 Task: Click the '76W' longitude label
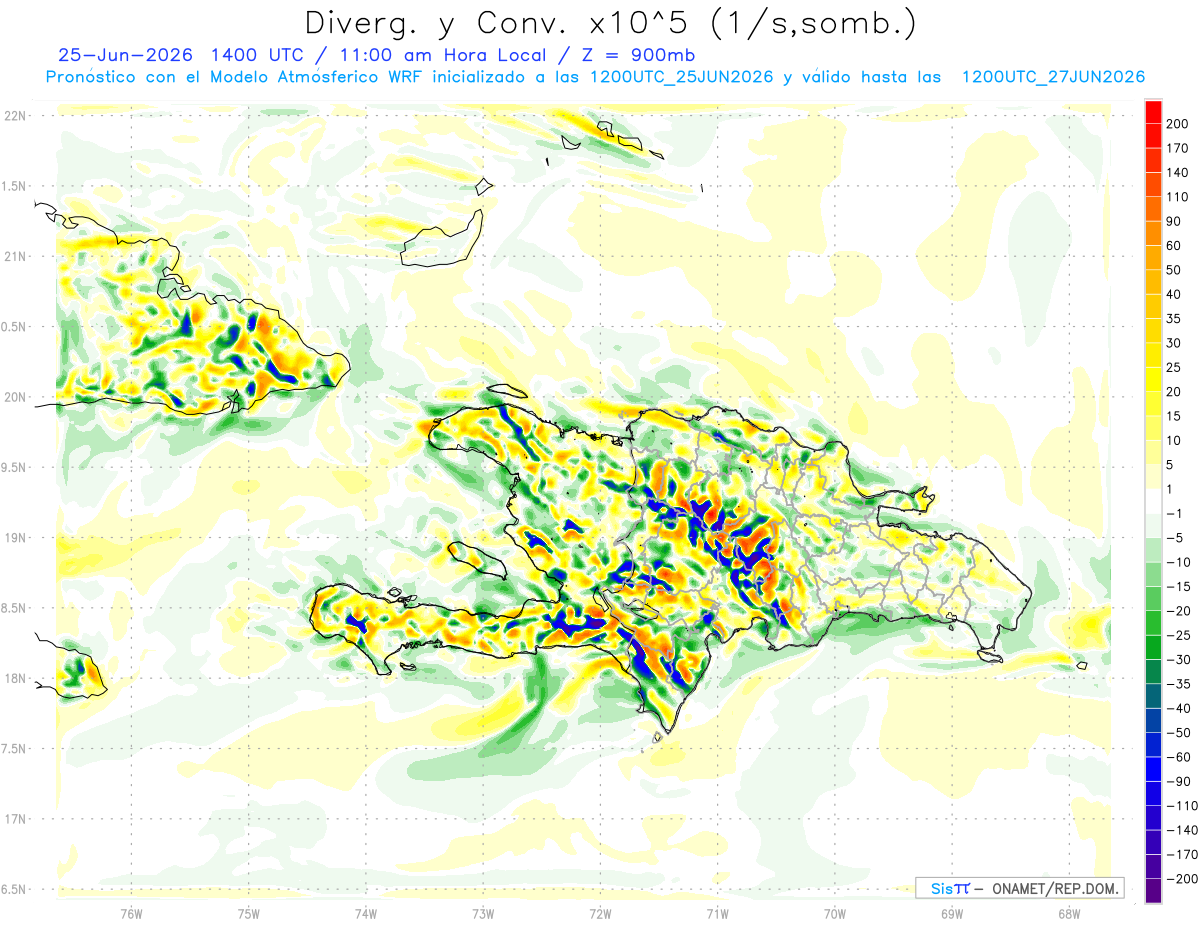tap(131, 914)
